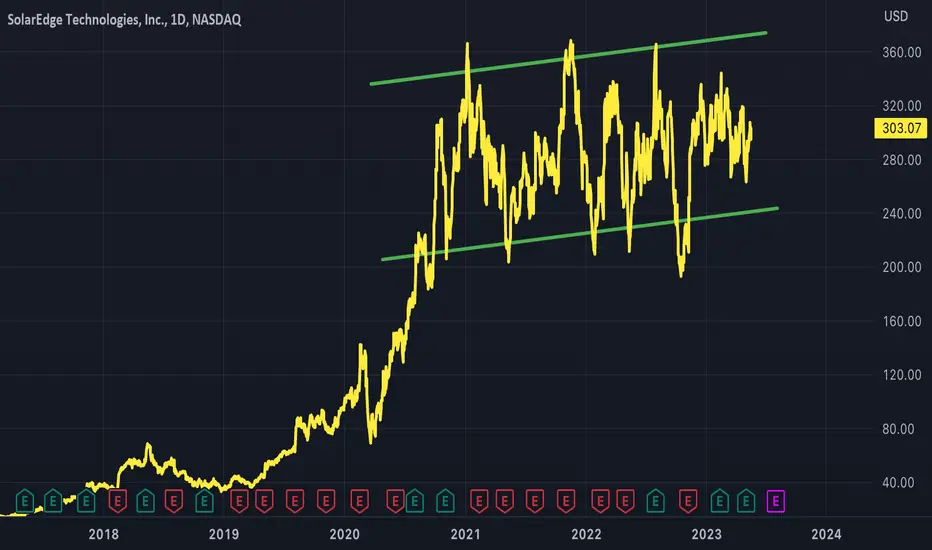Click the 120.00 price axis label
Image resolution: width=932 pixels, height=550 pixels.
(x=902, y=375)
